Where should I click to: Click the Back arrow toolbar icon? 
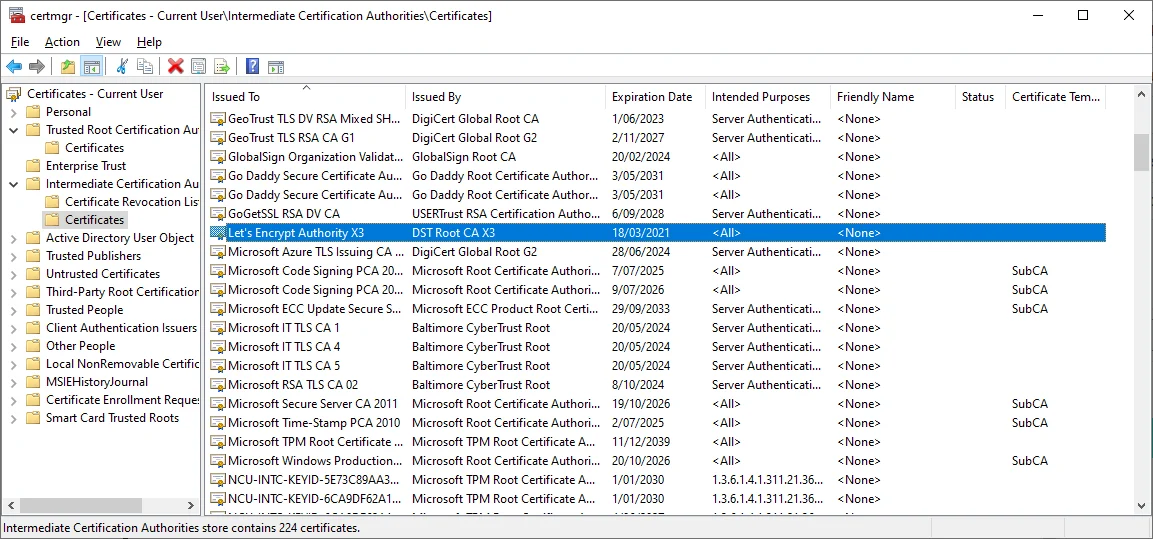pyautogui.click(x=14, y=67)
